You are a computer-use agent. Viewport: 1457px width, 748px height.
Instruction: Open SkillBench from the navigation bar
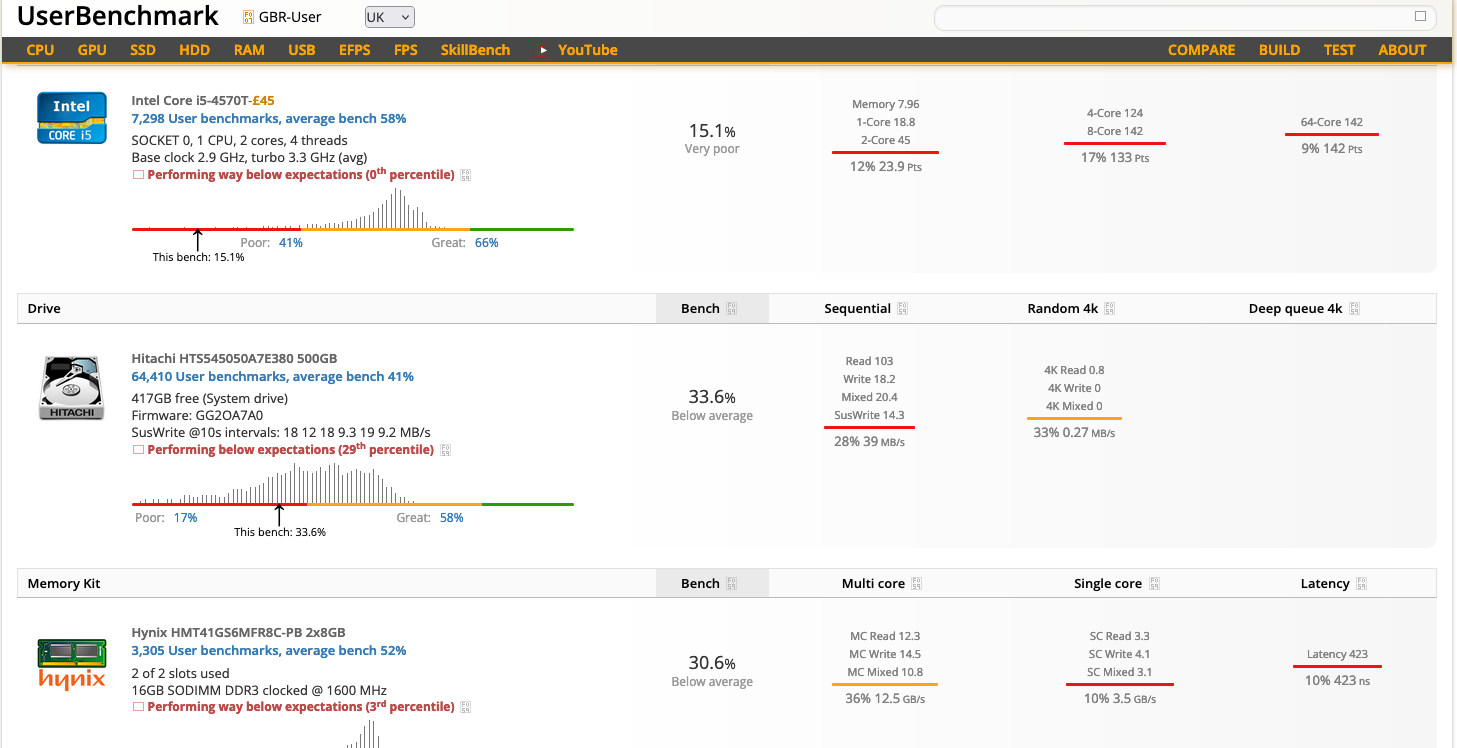click(475, 50)
